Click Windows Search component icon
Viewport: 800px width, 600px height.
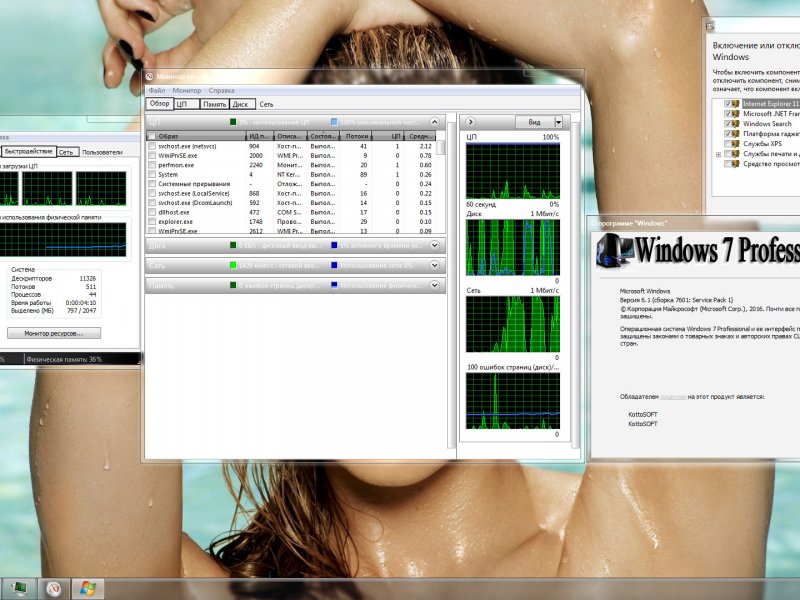[736, 123]
